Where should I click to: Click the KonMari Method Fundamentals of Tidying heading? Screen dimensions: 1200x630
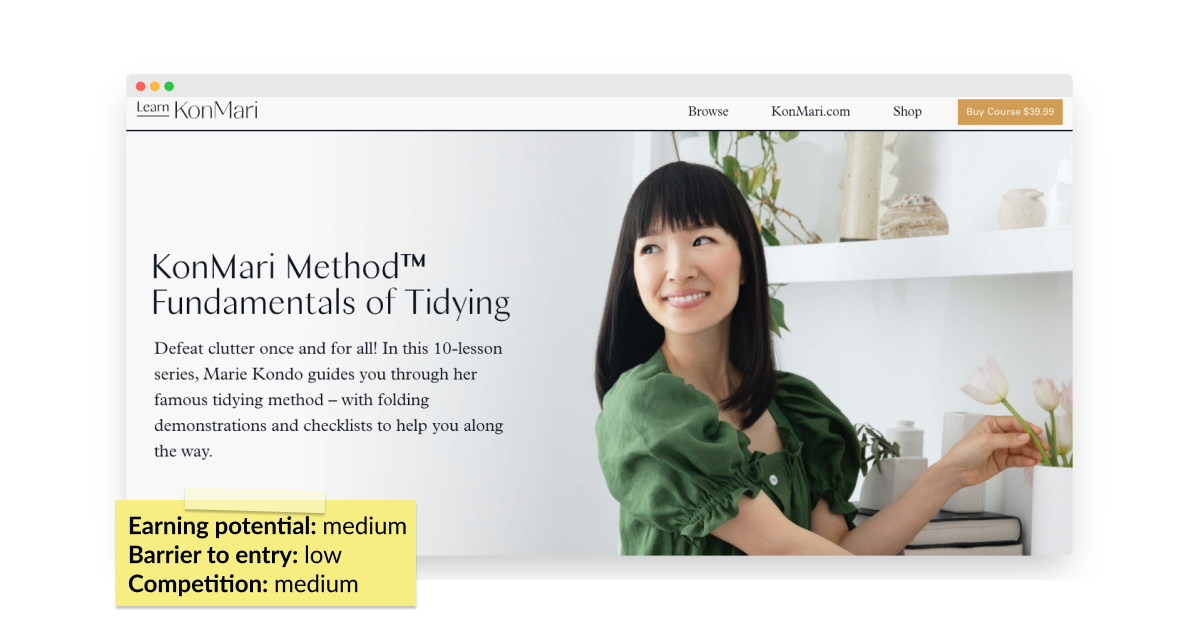pos(331,285)
